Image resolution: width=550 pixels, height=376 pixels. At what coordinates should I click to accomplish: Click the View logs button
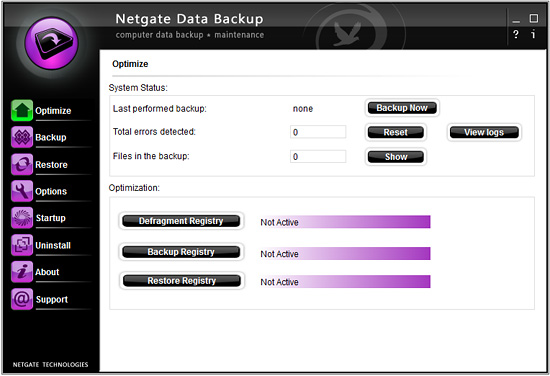coord(484,132)
